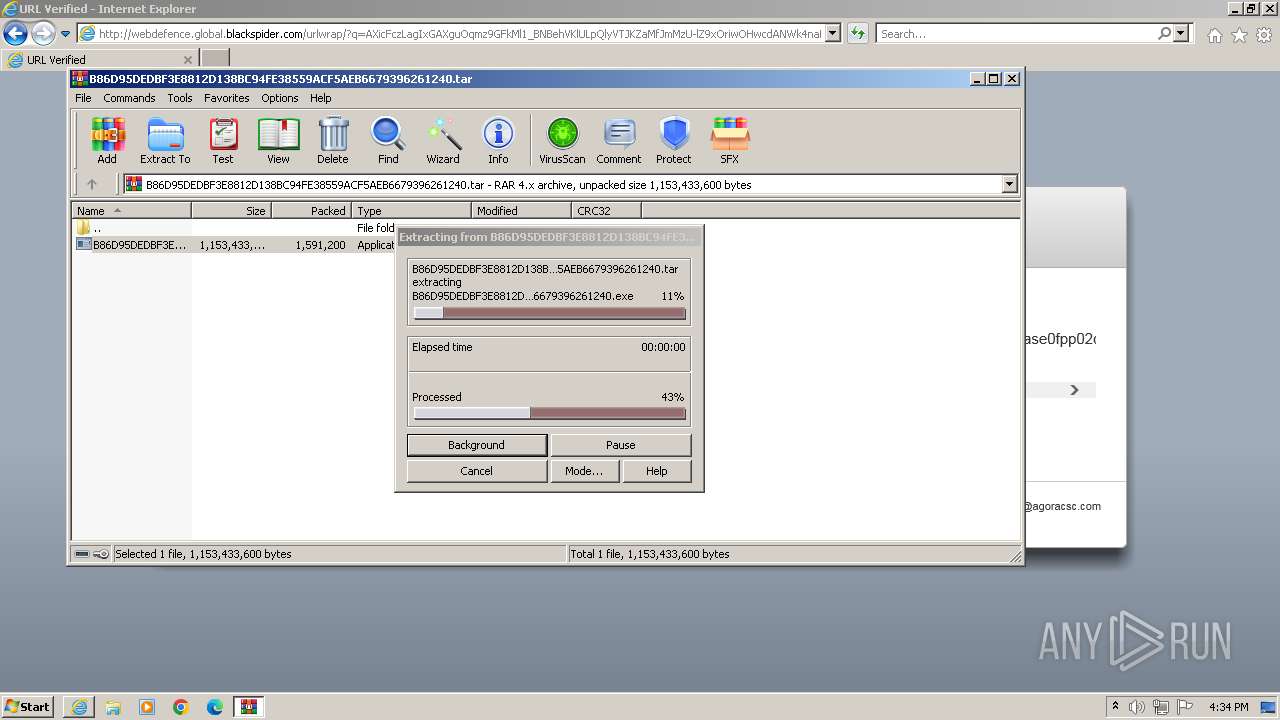Click the Processed progress bar at 43%
This screenshot has height=720, width=1280.
(549, 413)
